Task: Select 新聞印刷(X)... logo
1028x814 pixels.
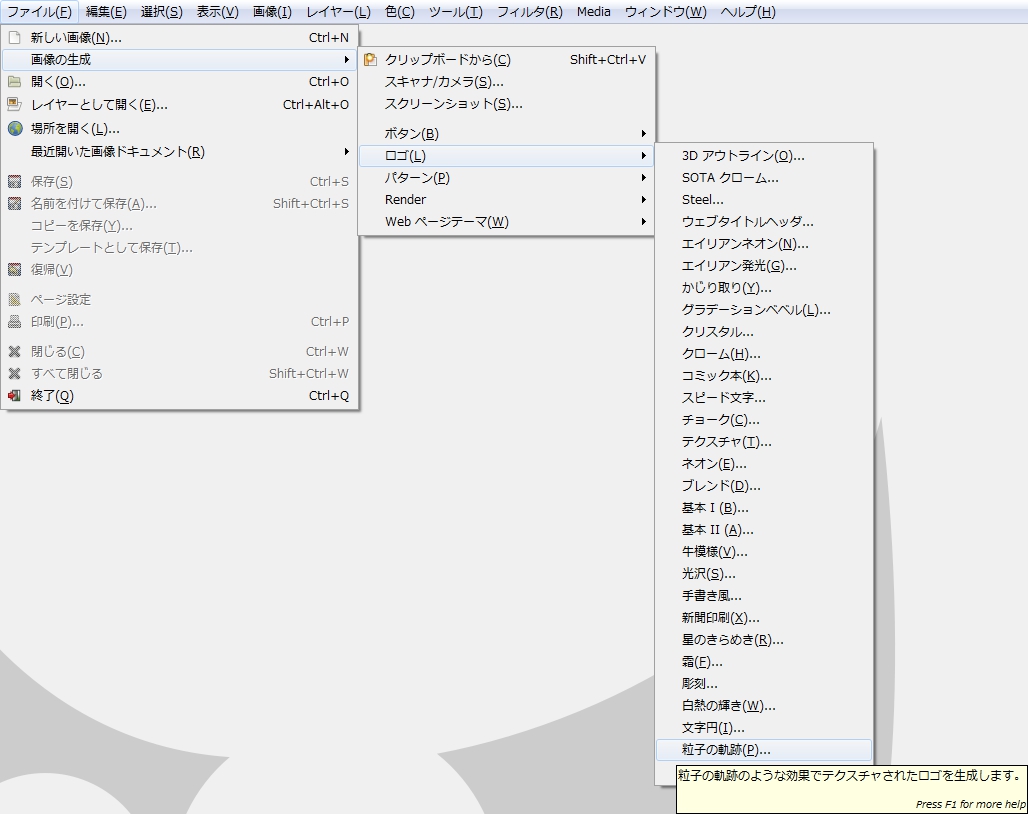Action: coord(764,617)
